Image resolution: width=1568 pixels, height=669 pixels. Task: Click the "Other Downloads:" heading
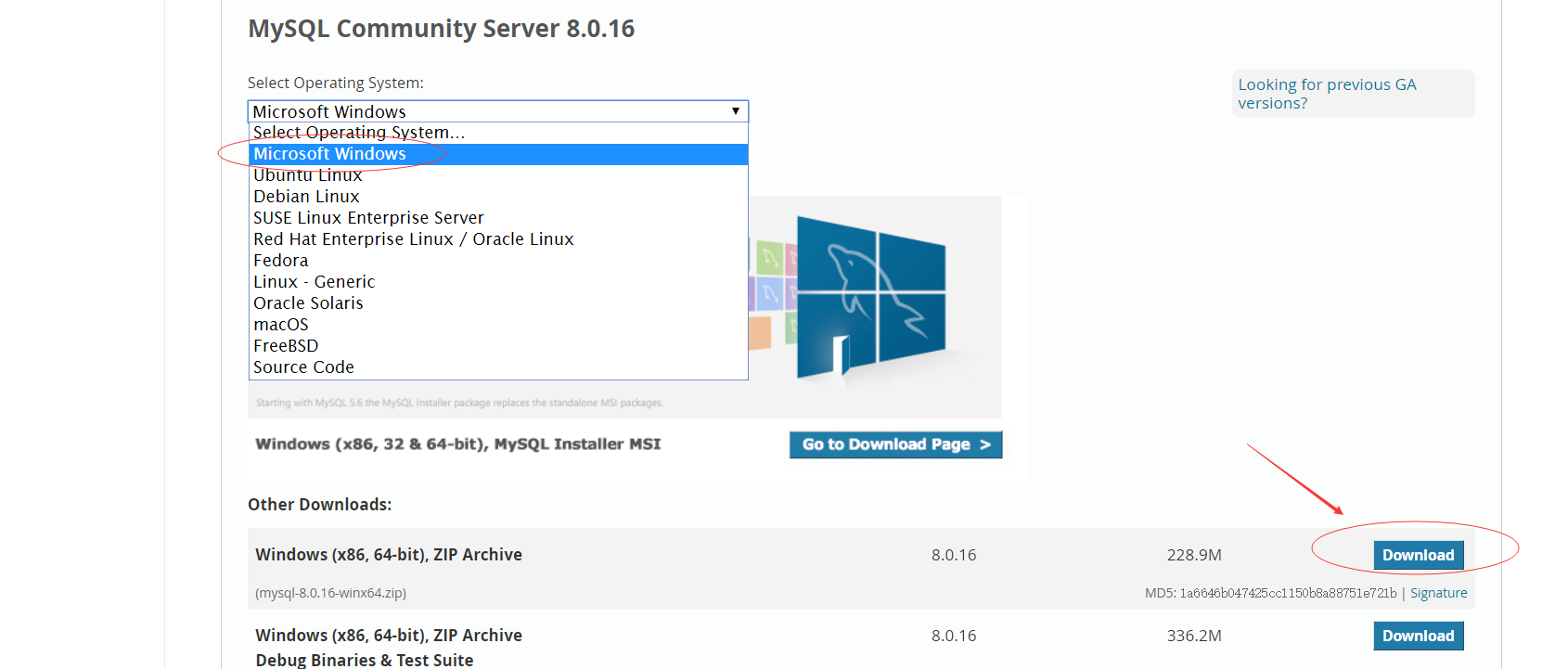tap(320, 505)
